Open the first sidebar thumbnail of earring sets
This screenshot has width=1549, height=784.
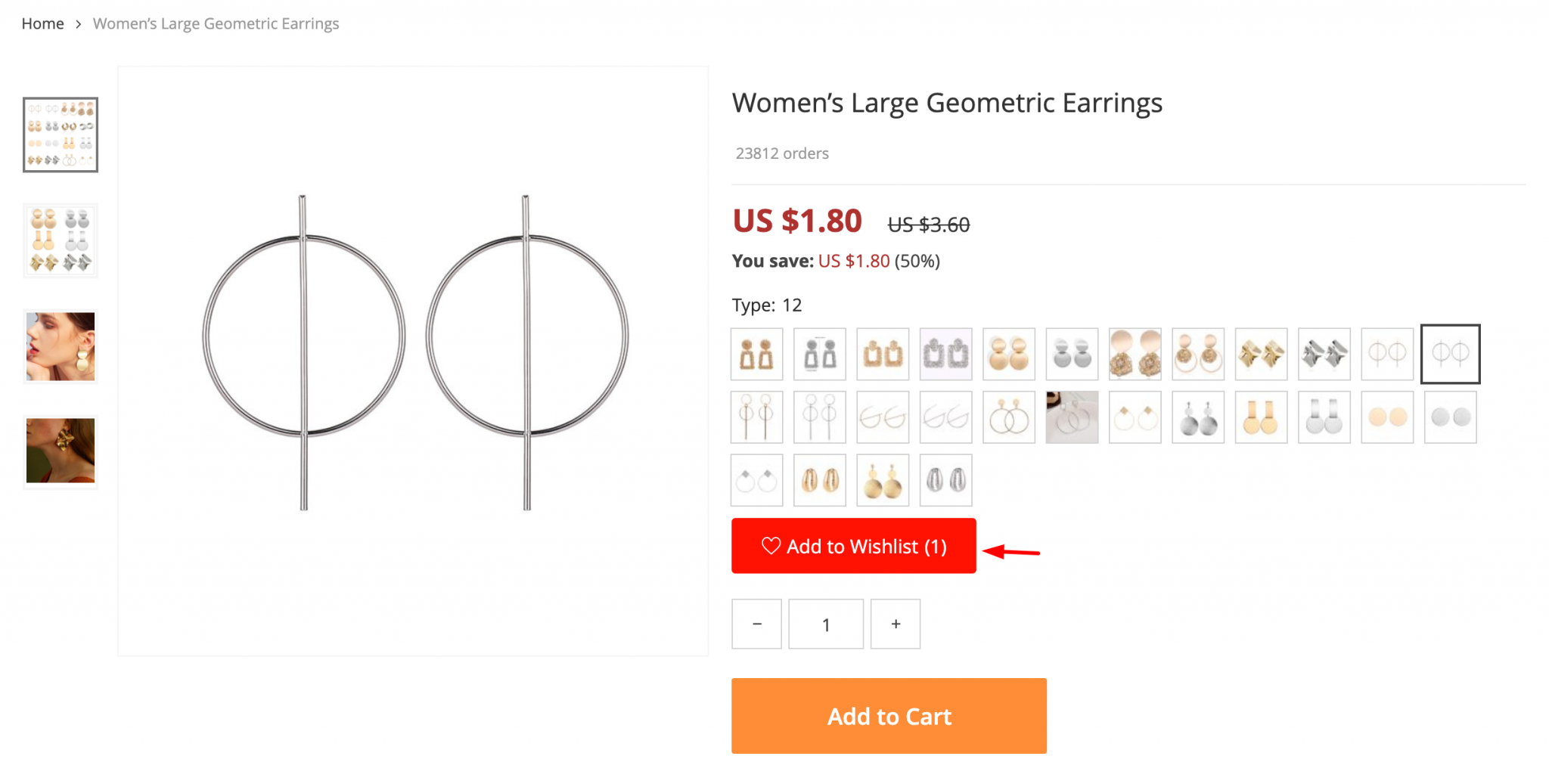[x=61, y=135]
